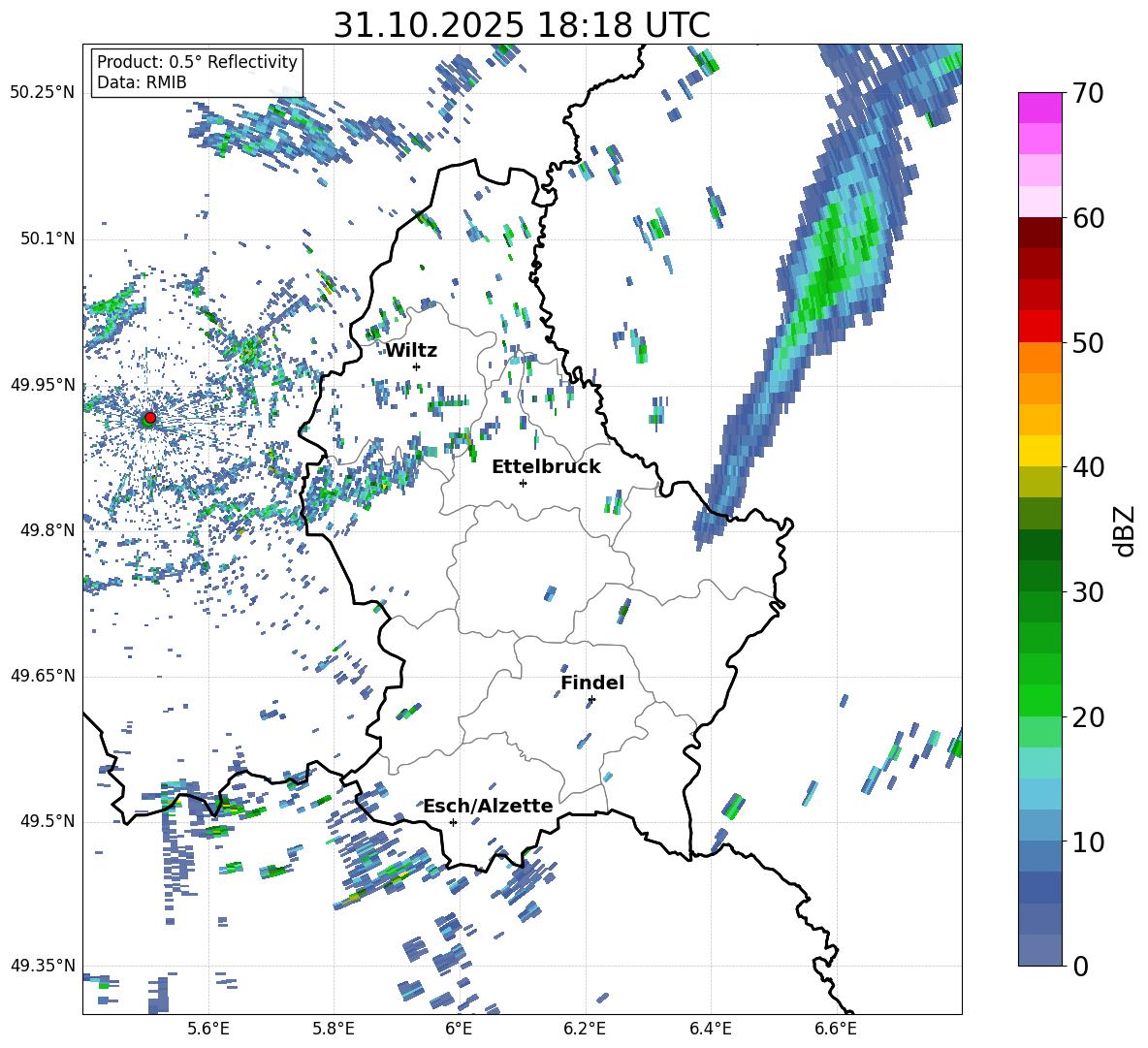Viewport: 1148px width, 1048px height.
Task: Click the Findel city label
Action: tap(592, 683)
